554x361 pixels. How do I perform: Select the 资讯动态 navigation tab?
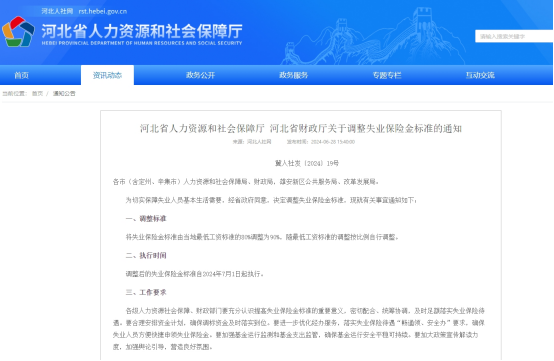pos(107,75)
